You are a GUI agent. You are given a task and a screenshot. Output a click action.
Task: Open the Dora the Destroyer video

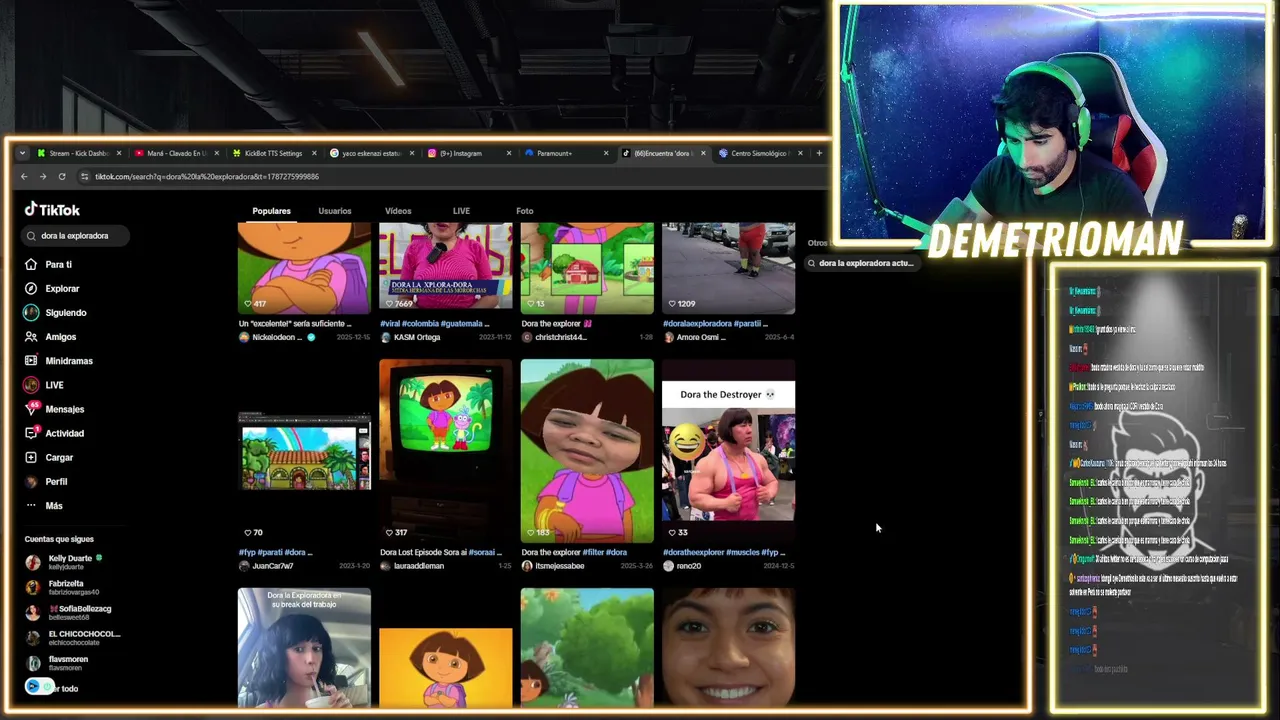point(728,451)
